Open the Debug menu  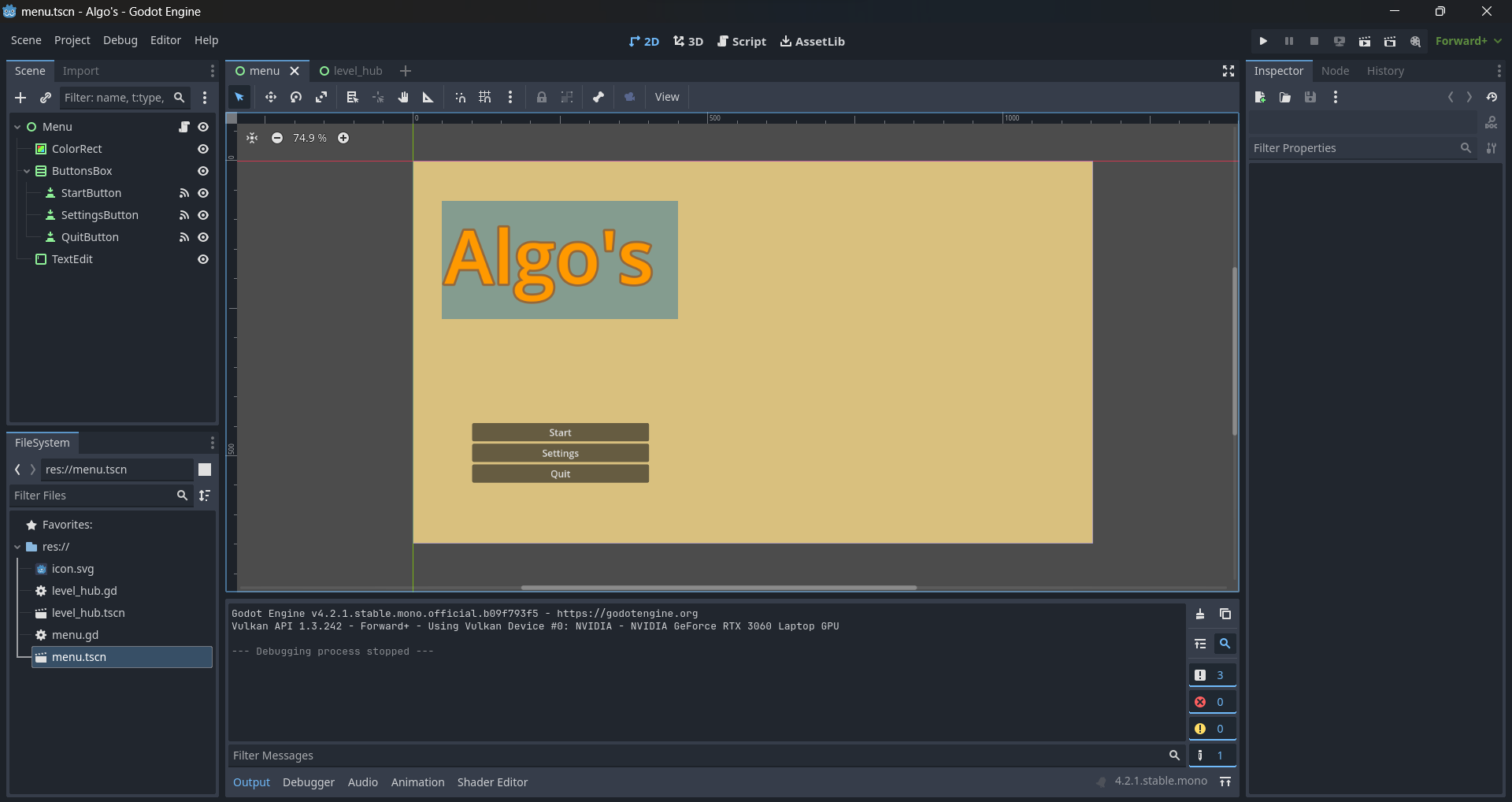[x=120, y=40]
